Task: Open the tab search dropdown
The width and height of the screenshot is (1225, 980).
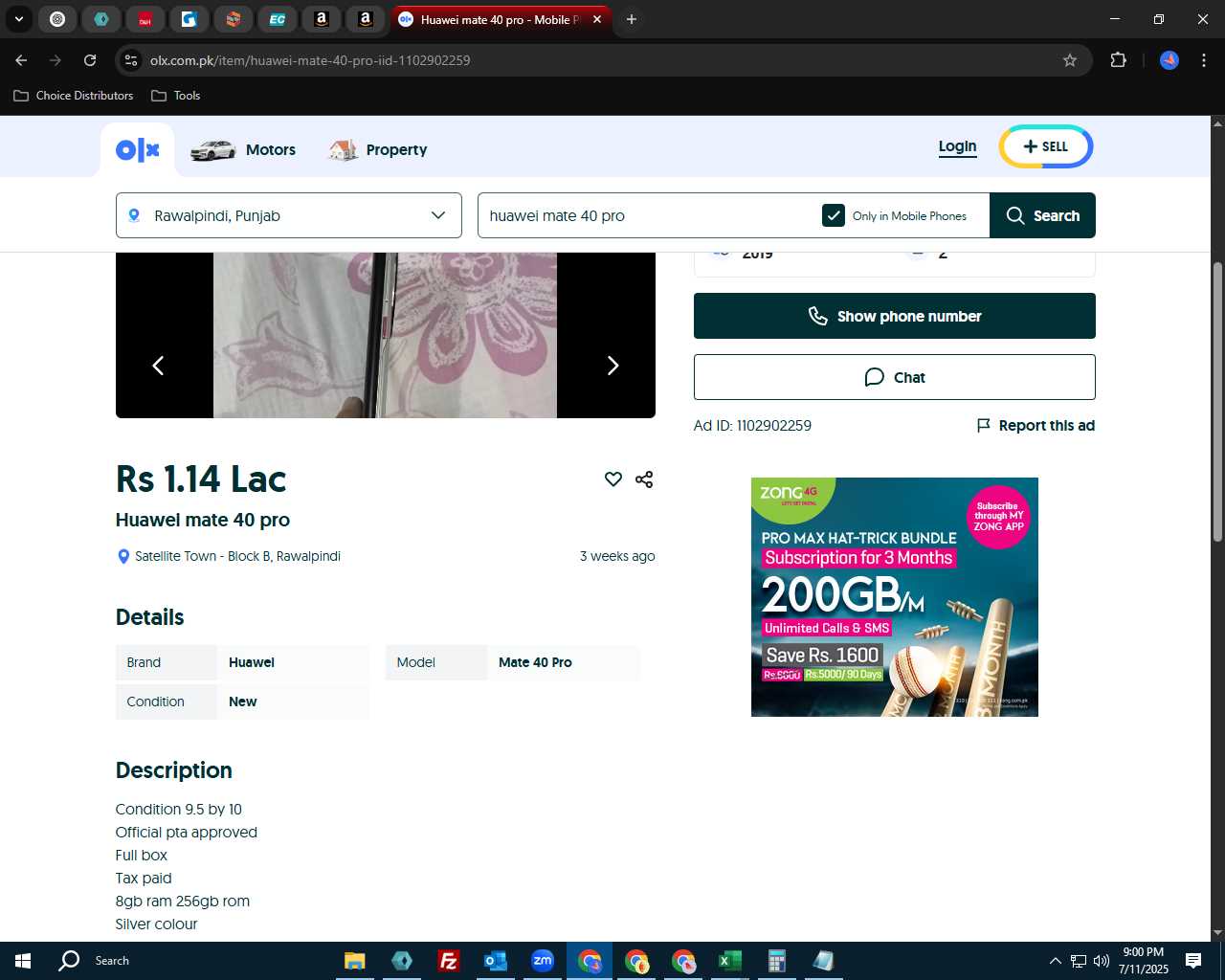Action: [x=18, y=19]
